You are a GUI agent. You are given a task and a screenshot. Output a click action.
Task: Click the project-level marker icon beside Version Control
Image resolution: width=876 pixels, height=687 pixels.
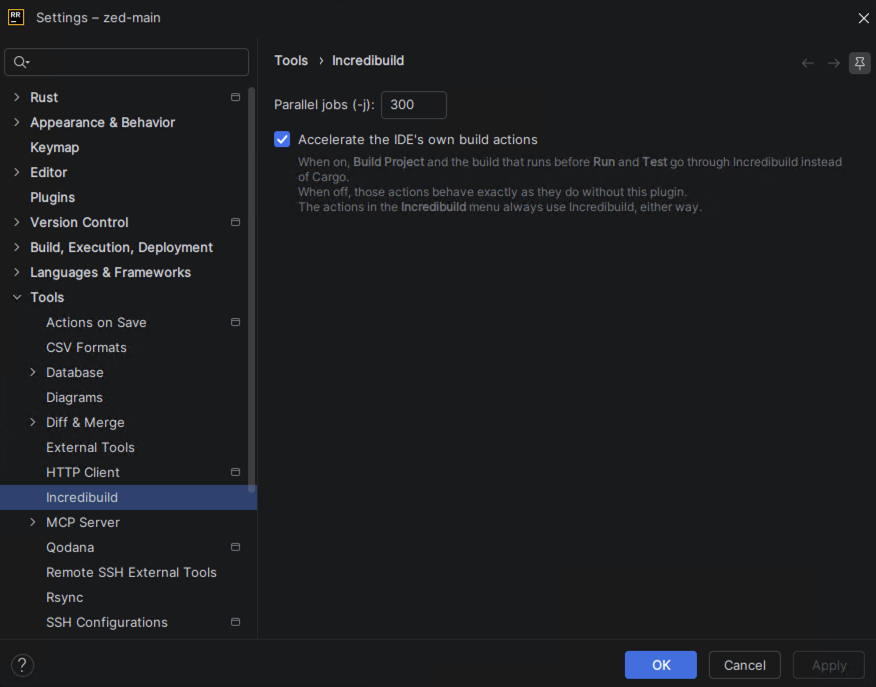[x=235, y=222]
